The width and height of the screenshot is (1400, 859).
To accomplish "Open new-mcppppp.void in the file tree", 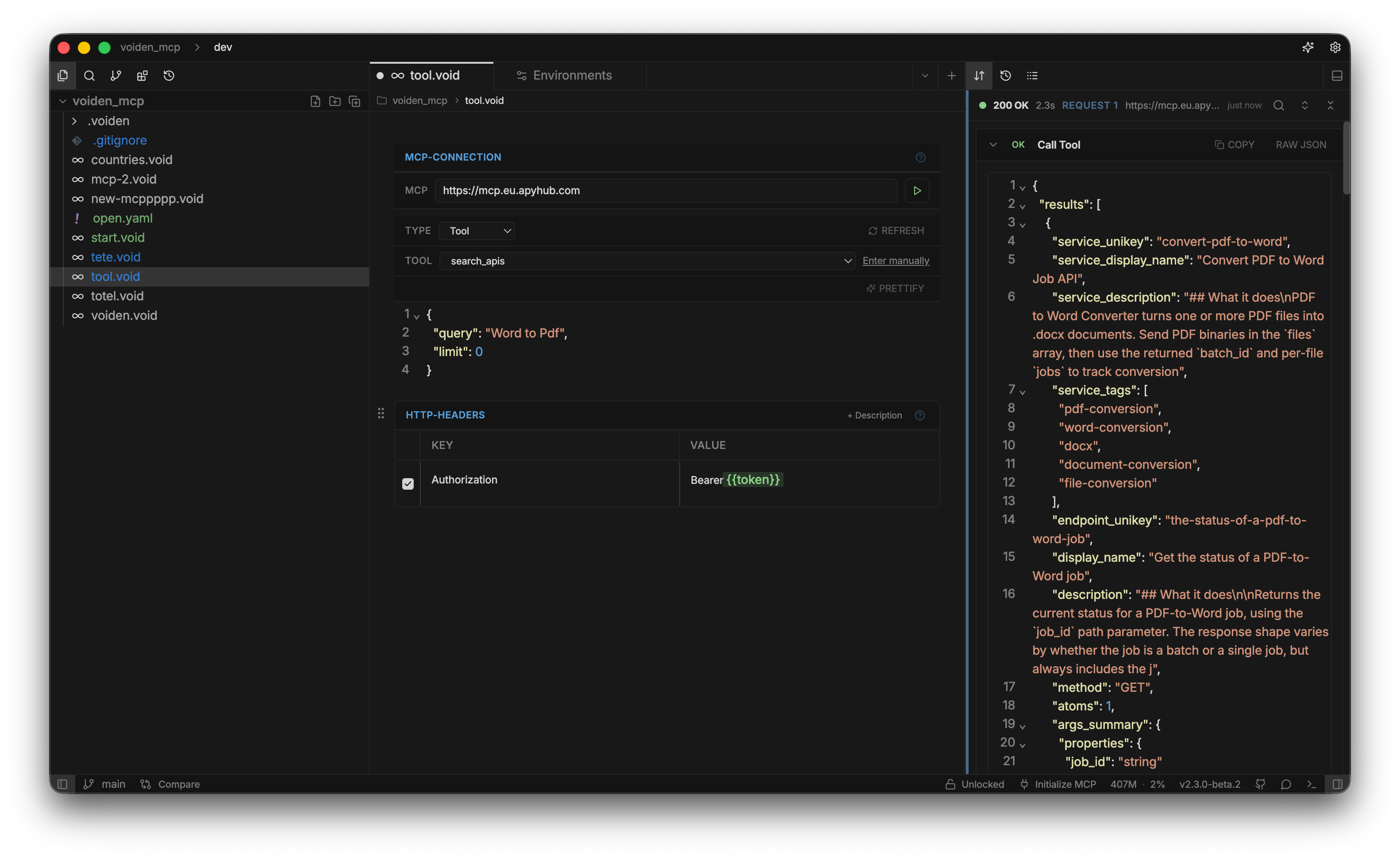I will pyautogui.click(x=147, y=199).
